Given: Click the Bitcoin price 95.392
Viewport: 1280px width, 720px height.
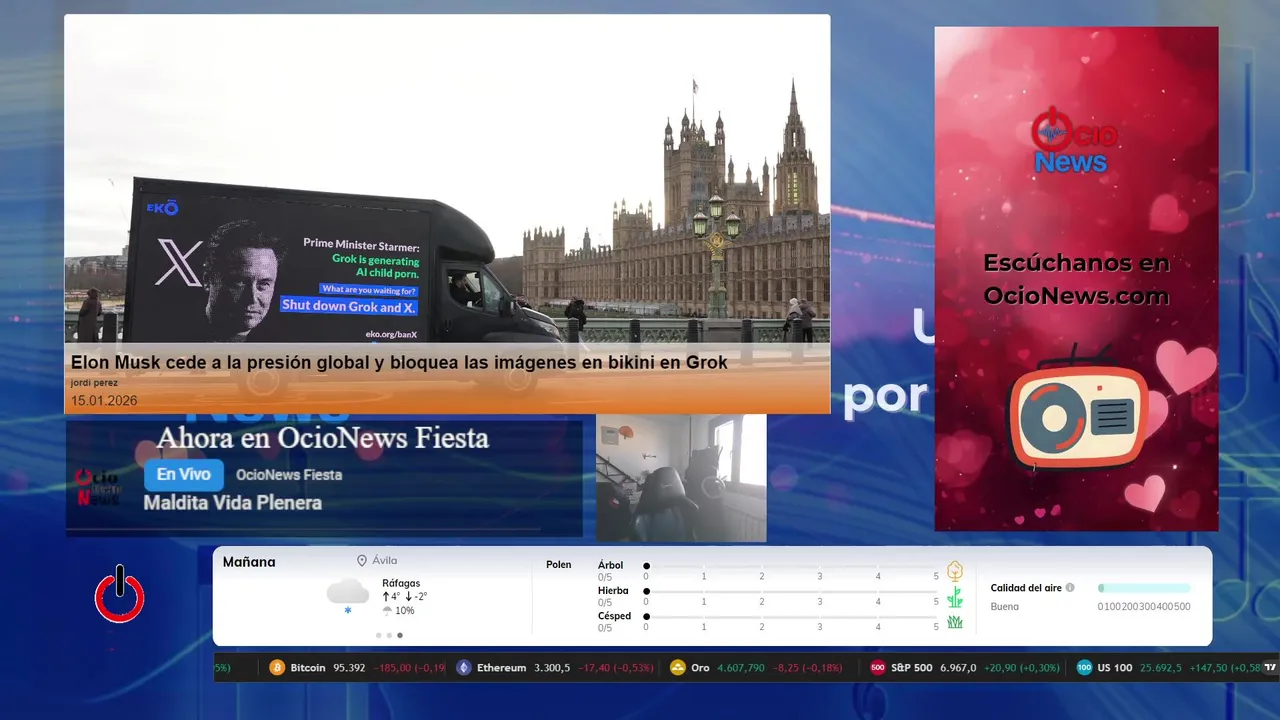Looking at the screenshot, I should [x=349, y=668].
